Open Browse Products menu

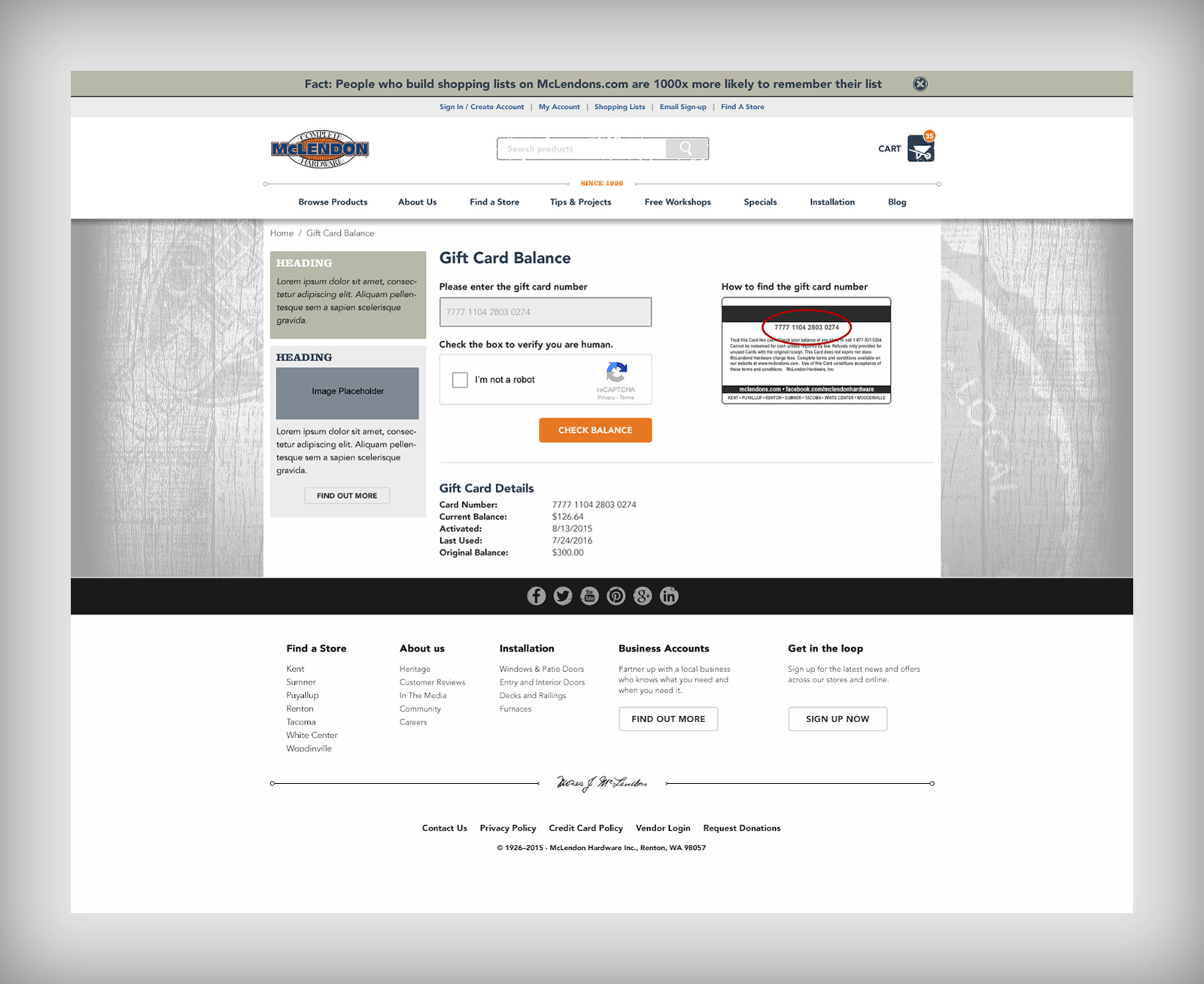(333, 202)
